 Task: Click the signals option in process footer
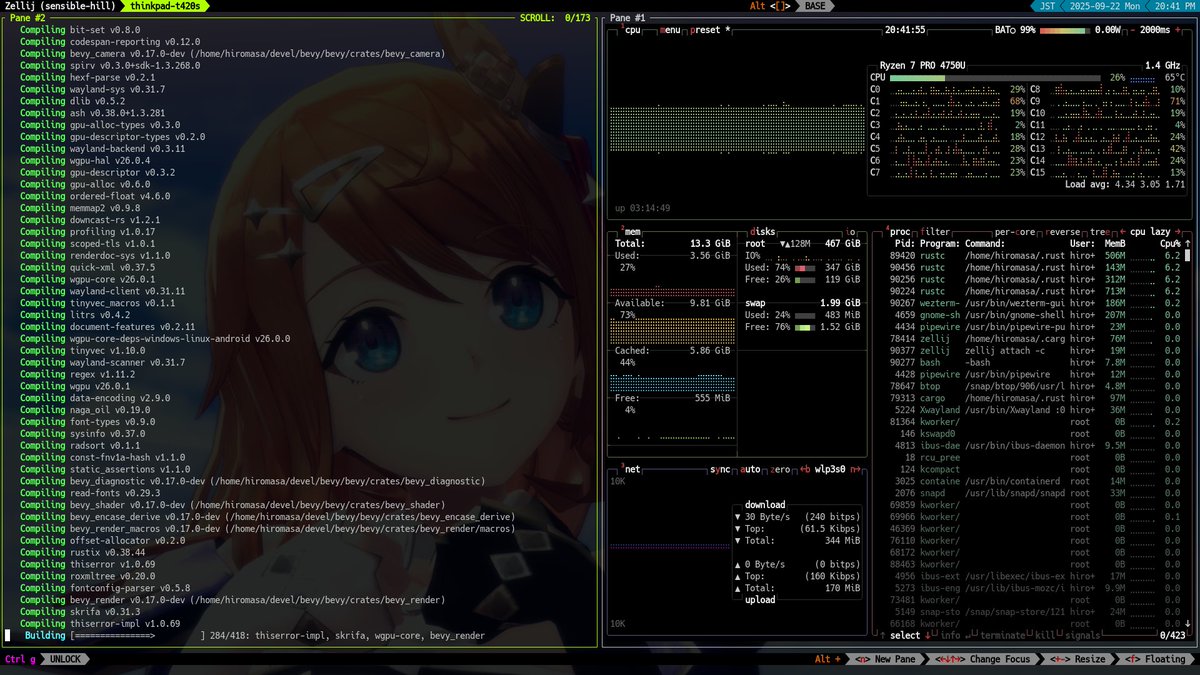tap(1081, 636)
